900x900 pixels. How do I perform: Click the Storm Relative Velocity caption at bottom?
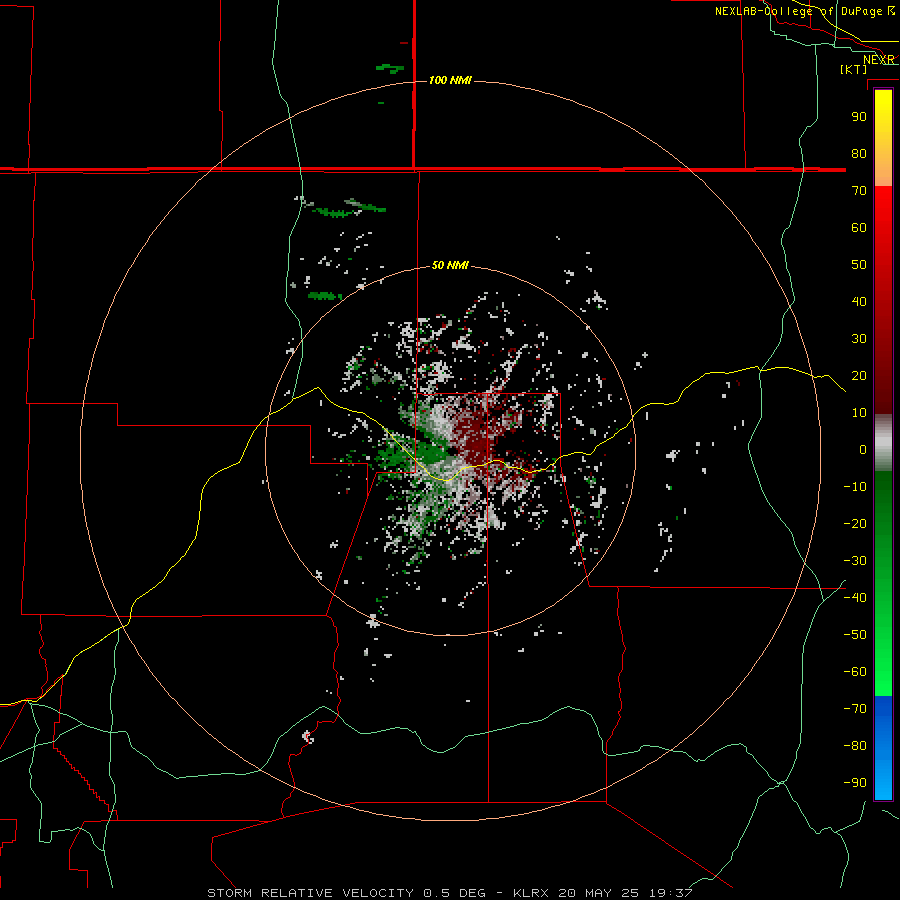[449, 893]
